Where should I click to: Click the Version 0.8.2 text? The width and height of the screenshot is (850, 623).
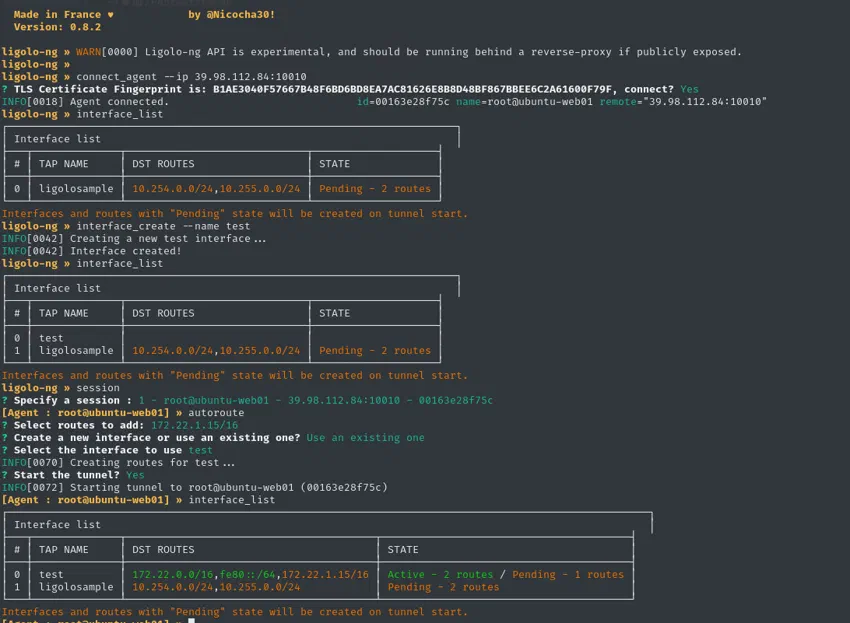pyautogui.click(x=57, y=27)
